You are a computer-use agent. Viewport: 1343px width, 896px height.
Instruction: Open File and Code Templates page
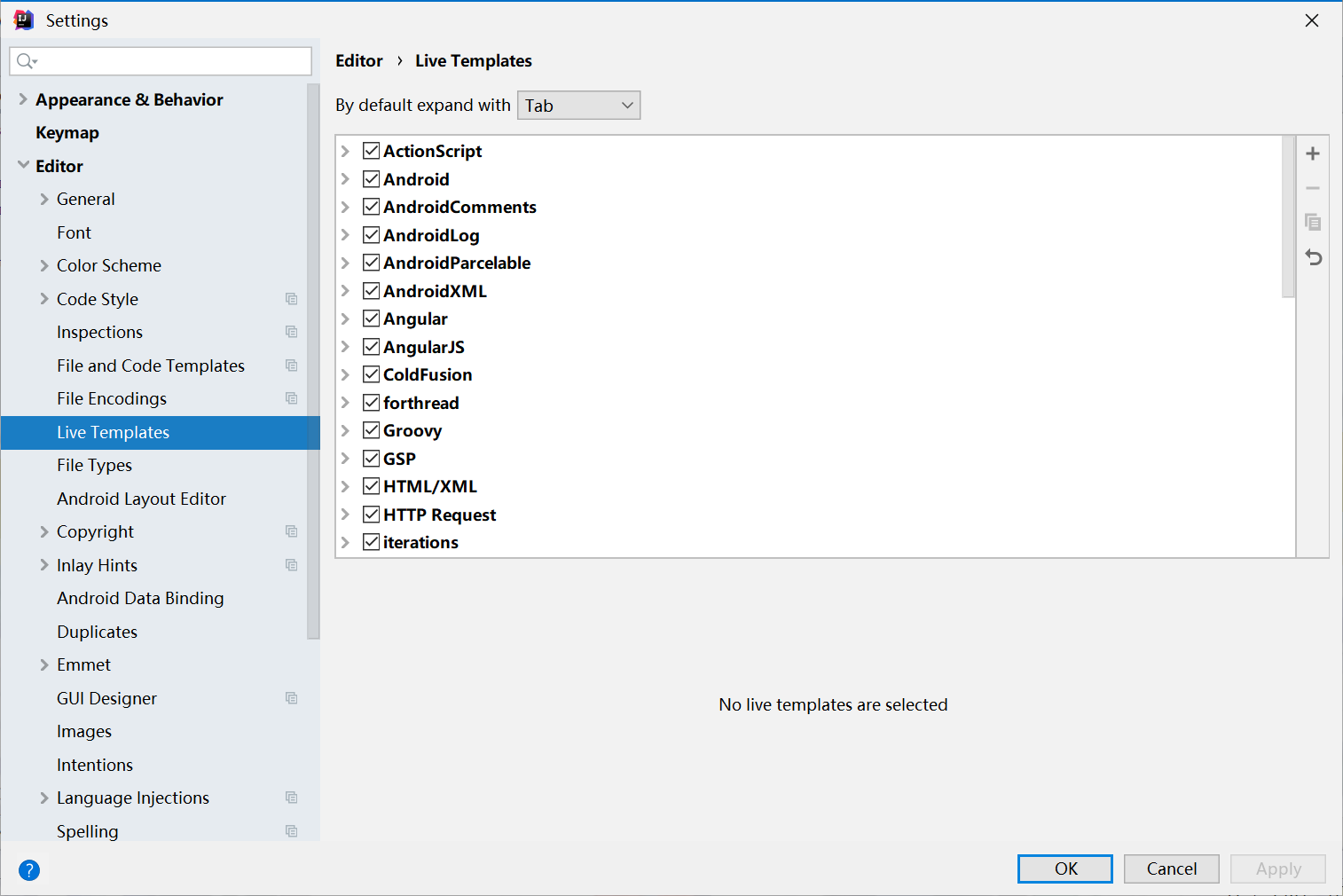[151, 365]
